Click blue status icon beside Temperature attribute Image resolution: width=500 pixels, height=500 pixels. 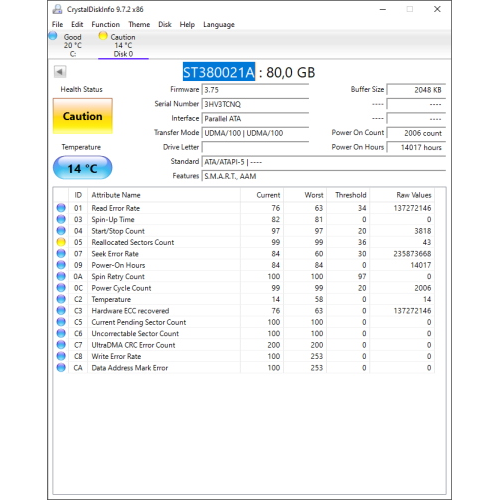61,299
